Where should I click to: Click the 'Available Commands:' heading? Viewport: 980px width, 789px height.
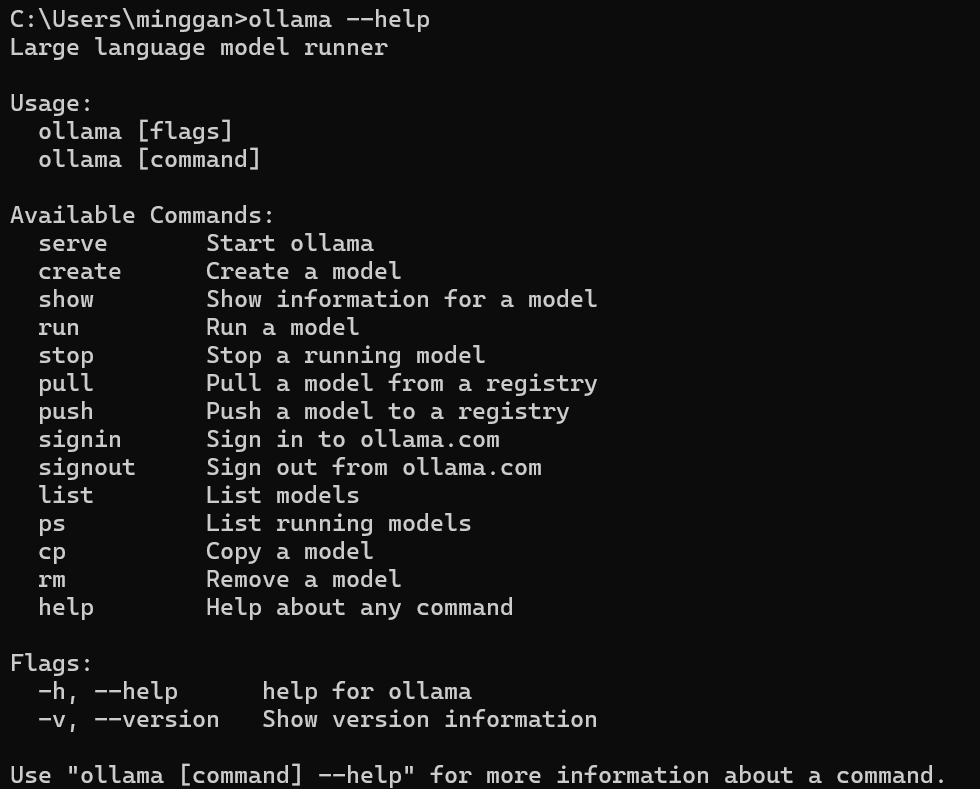142,216
